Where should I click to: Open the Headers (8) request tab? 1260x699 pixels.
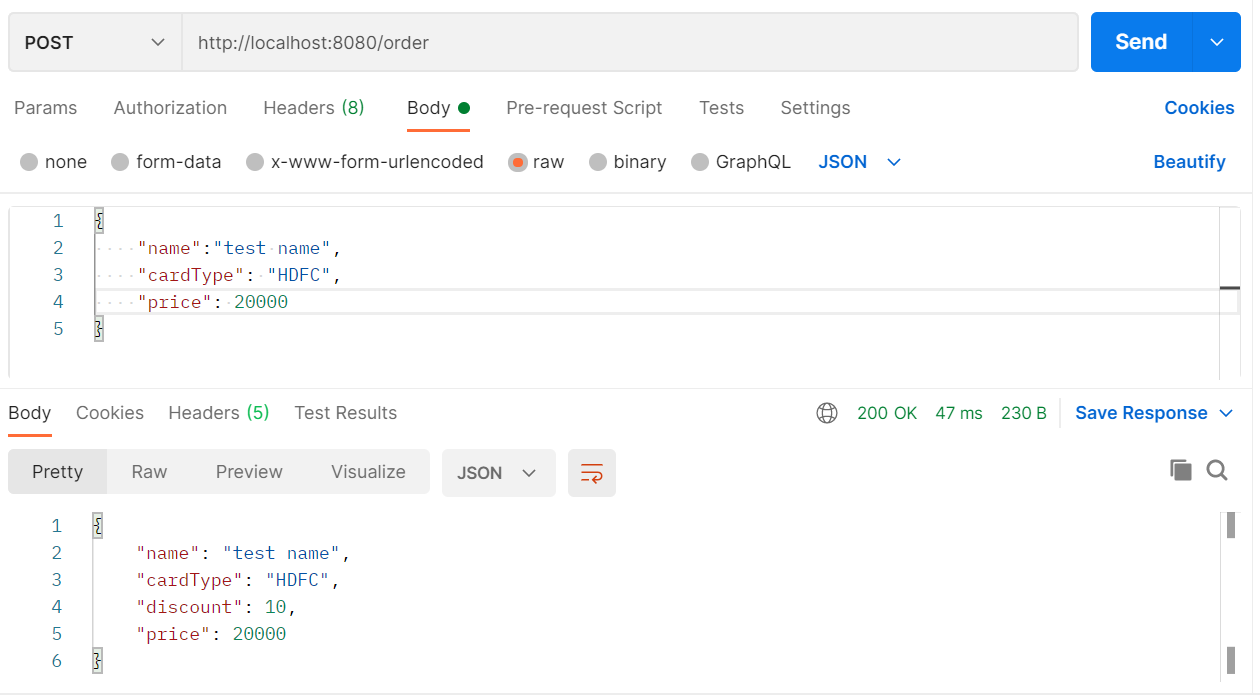313,107
